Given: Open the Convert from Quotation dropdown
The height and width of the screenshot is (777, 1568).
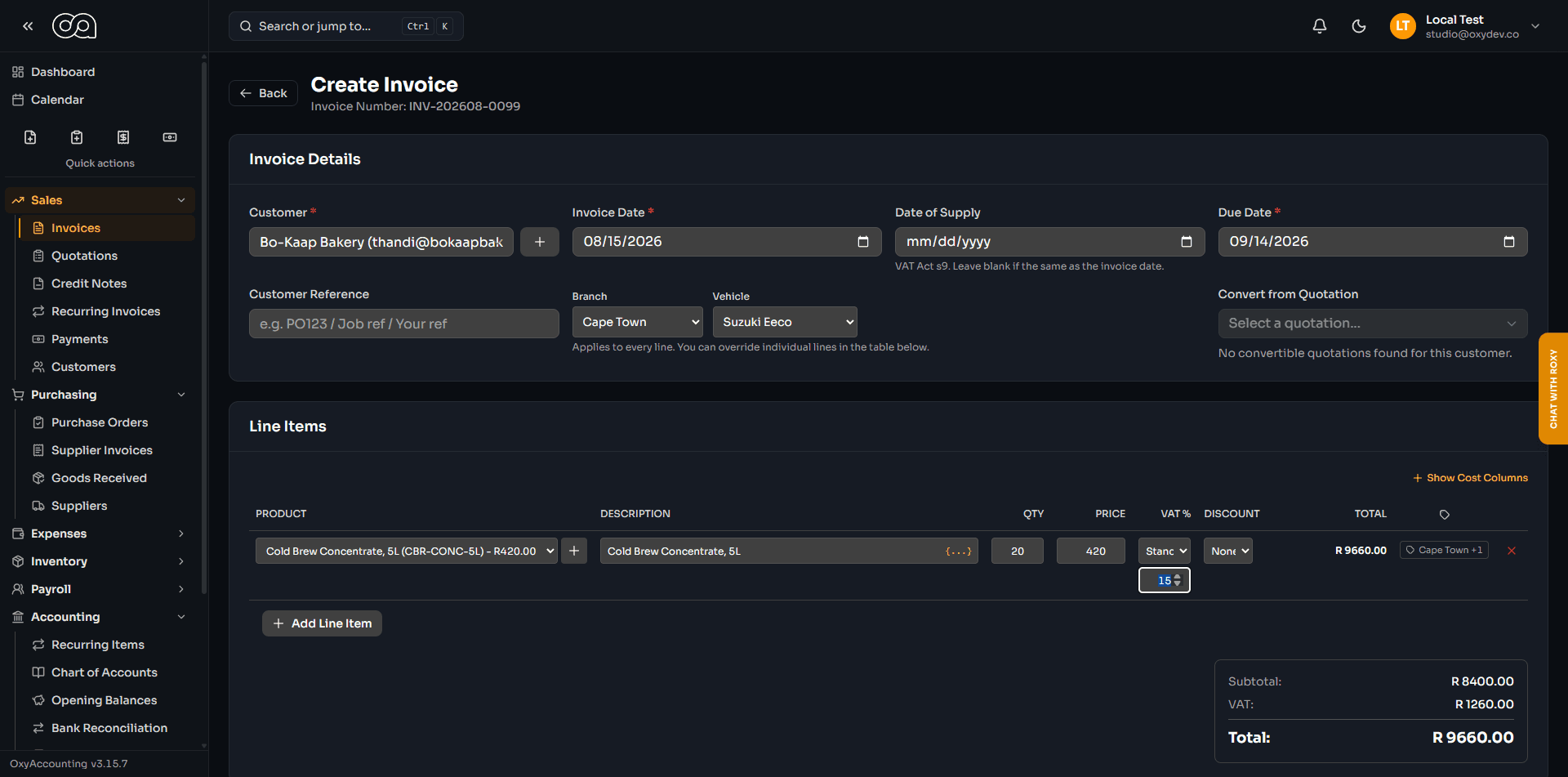Looking at the screenshot, I should (1373, 324).
